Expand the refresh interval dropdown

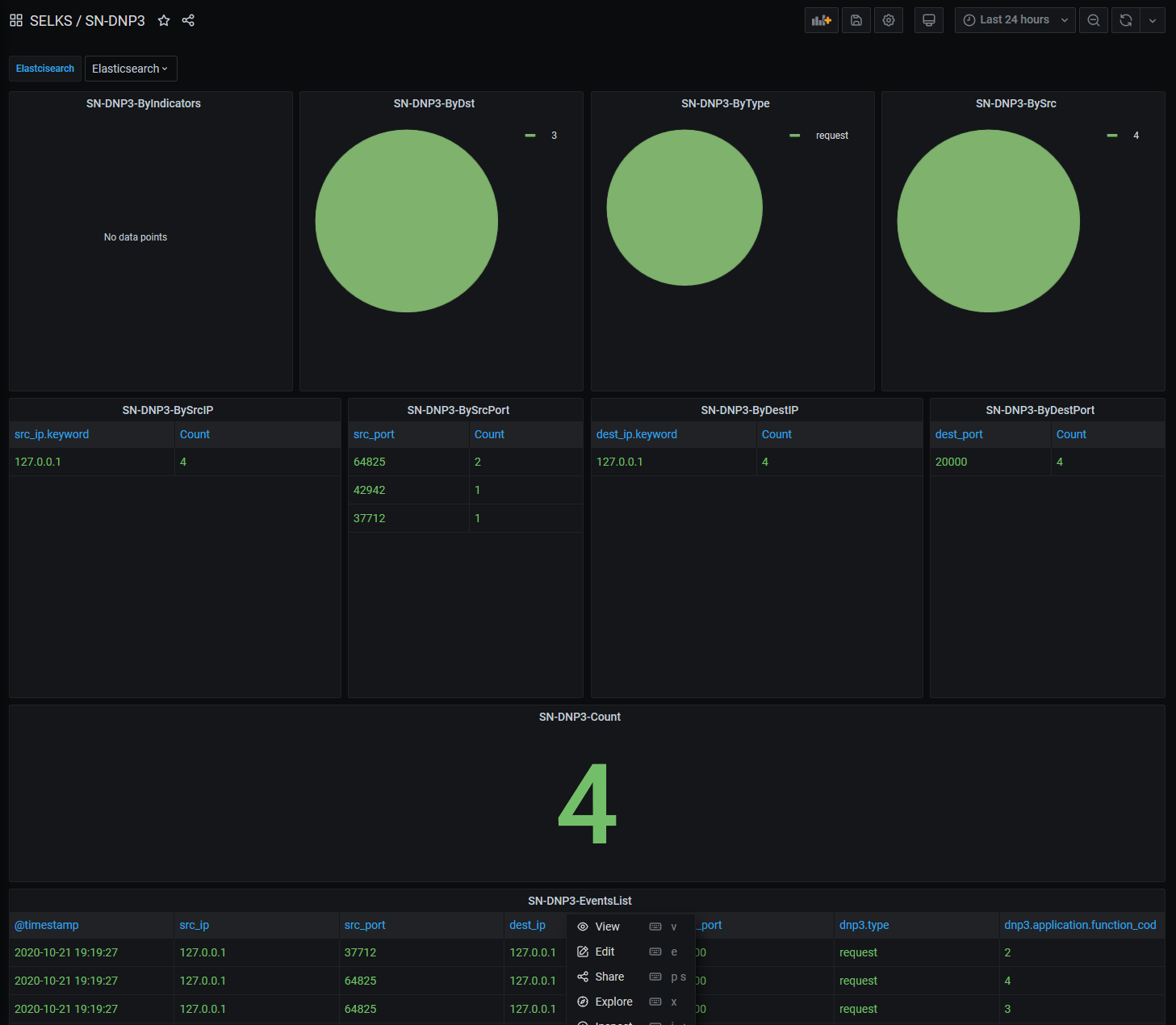click(1153, 20)
